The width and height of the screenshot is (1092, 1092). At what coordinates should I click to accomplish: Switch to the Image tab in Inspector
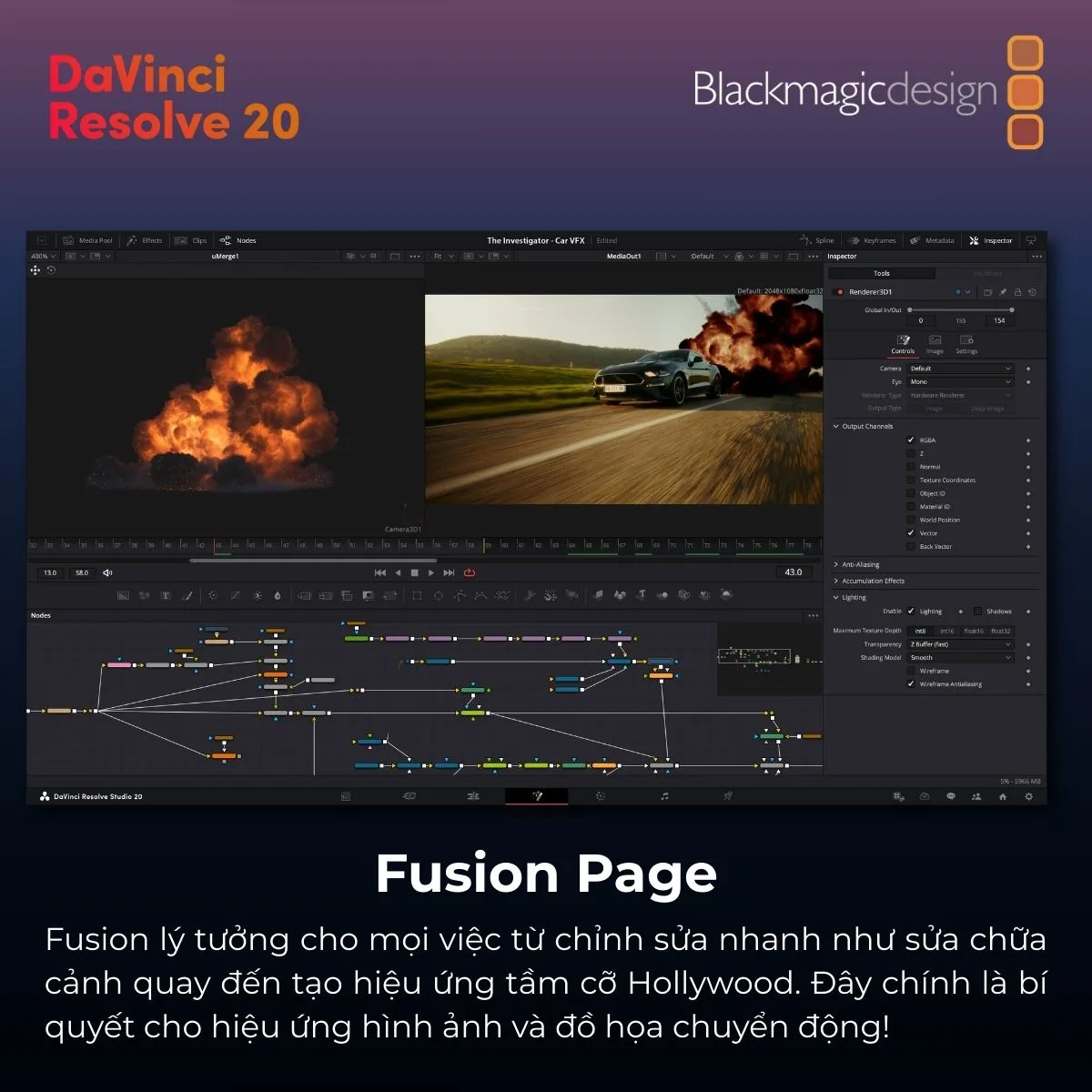coord(935,344)
